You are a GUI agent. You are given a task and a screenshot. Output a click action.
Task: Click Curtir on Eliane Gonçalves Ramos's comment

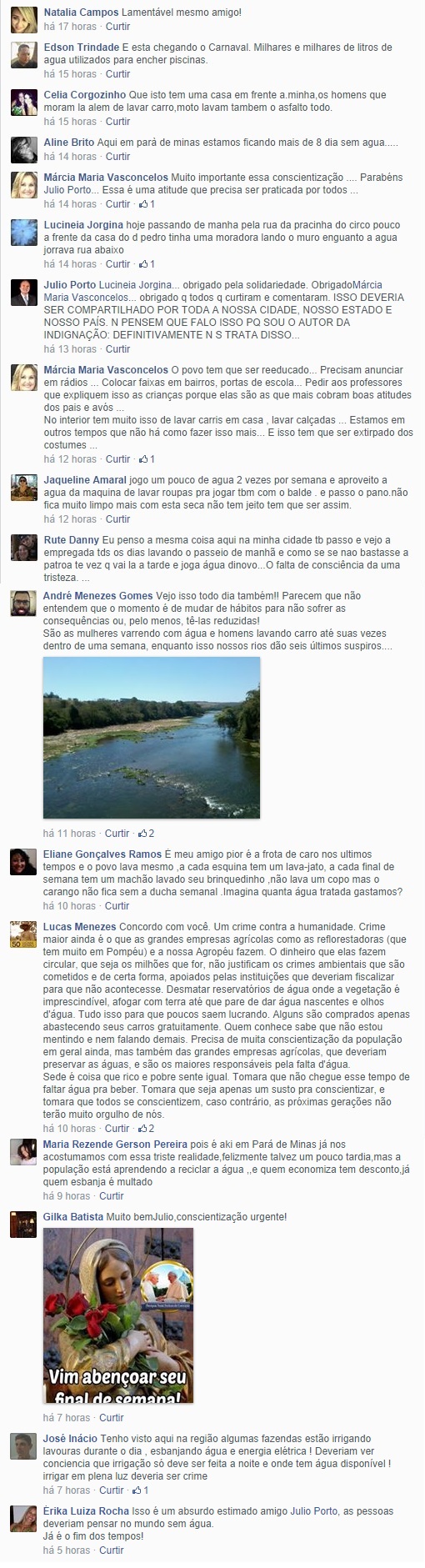point(117,906)
